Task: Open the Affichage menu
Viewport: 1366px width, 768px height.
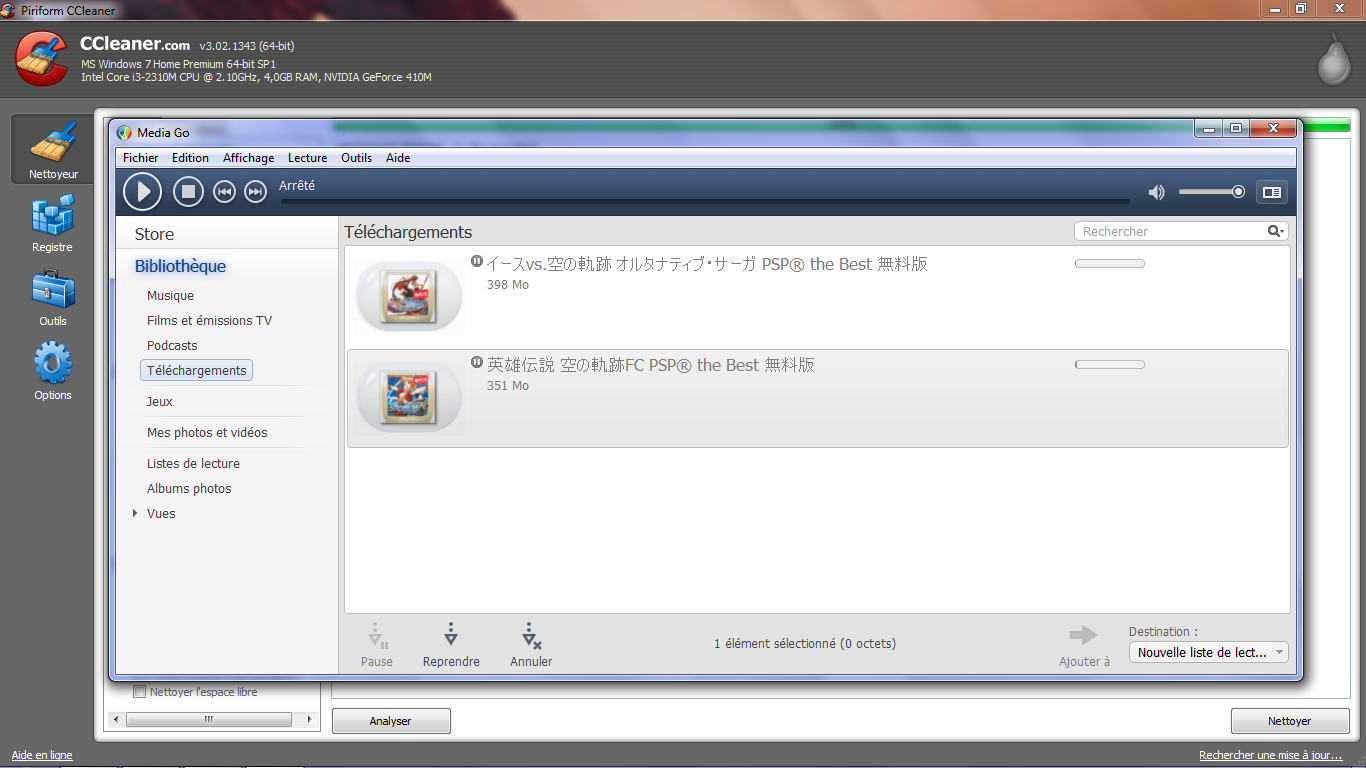Action: point(248,158)
